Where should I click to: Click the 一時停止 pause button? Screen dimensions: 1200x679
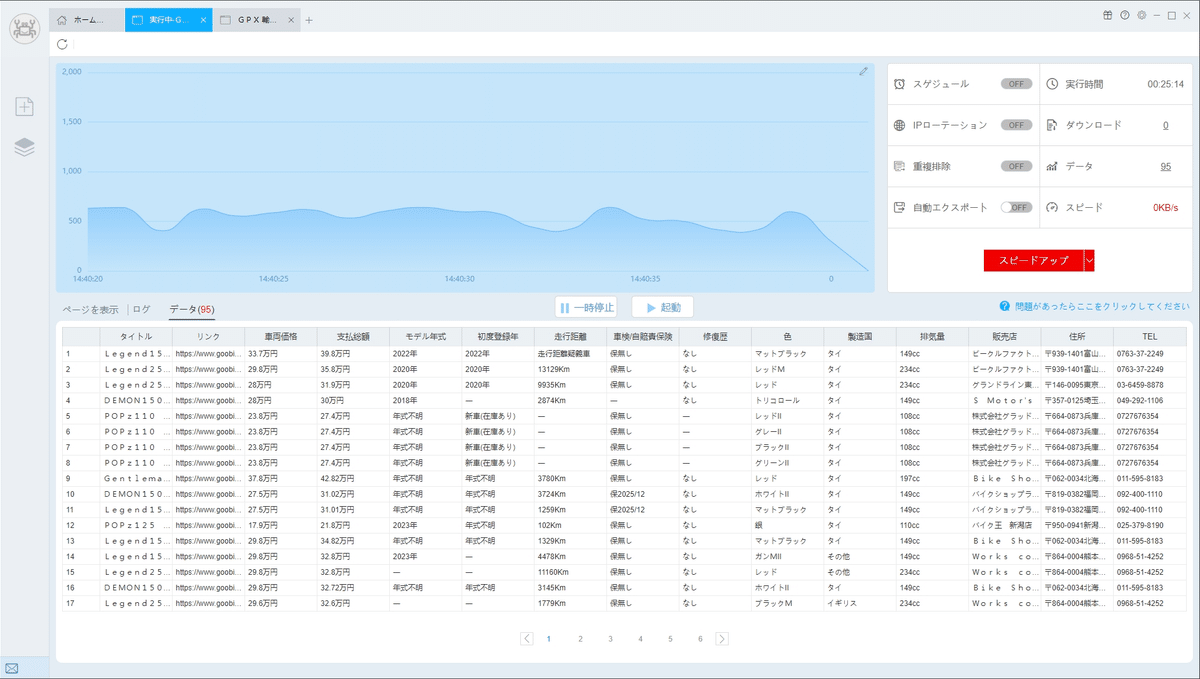pyautogui.click(x=587, y=308)
